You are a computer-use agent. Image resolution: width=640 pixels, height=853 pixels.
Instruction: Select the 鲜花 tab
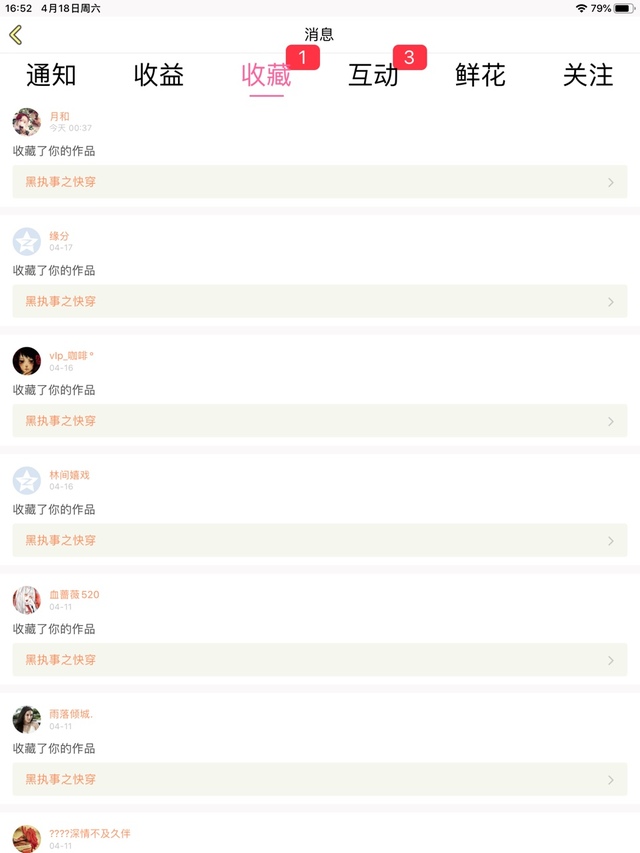pyautogui.click(x=481, y=75)
